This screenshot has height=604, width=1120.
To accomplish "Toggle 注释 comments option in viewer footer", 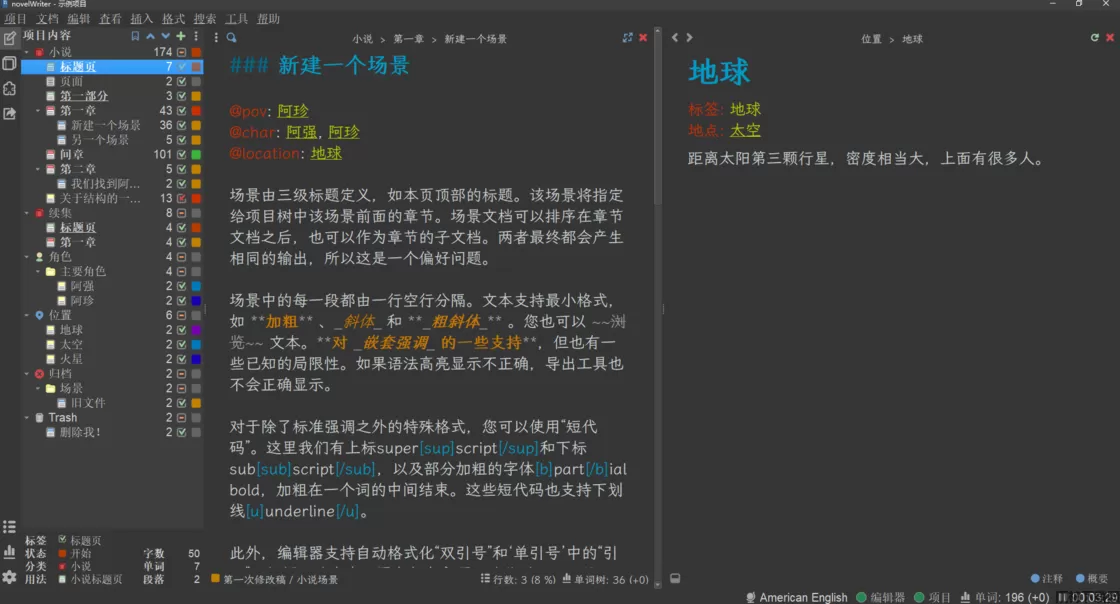I will [1046, 578].
